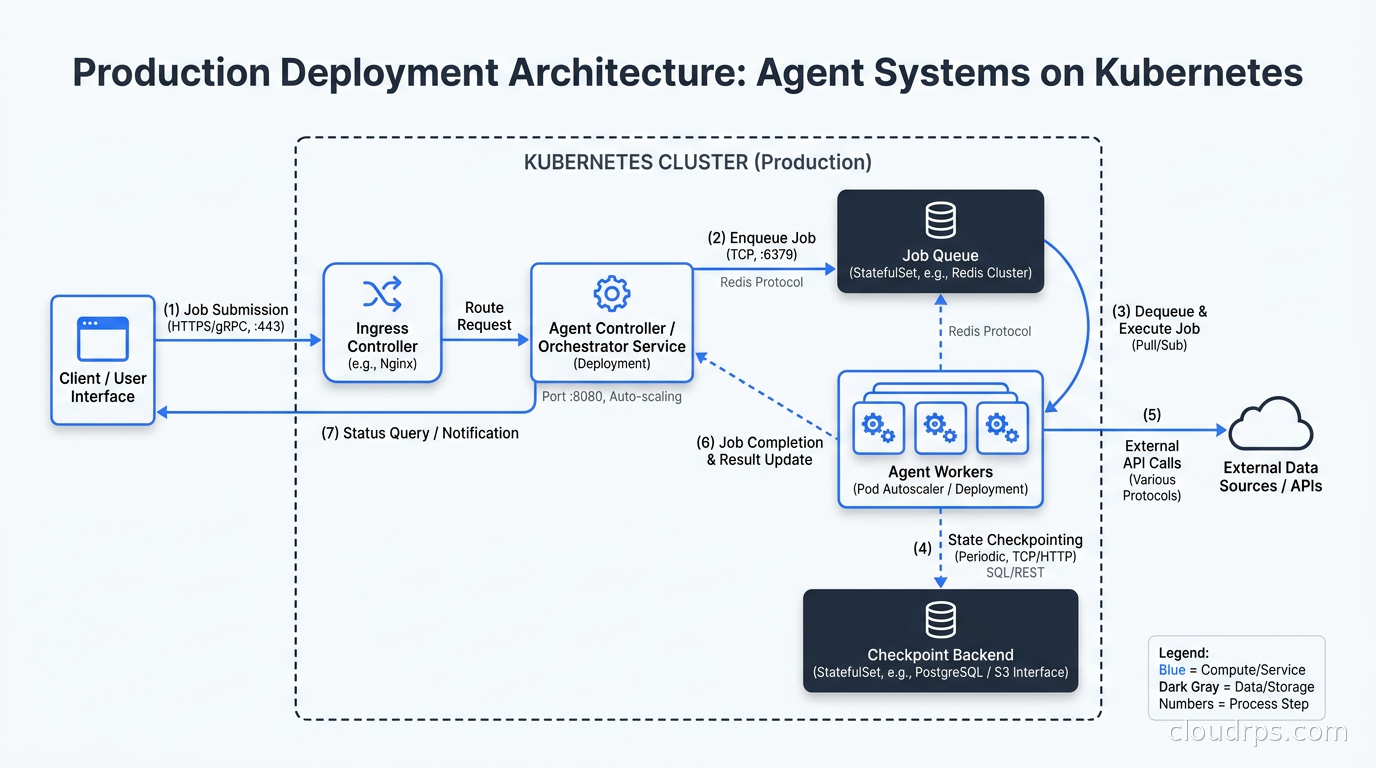Image resolution: width=1376 pixels, height=768 pixels.
Task: Click the 'Checkpoint Backend' label
Action: tap(940, 655)
